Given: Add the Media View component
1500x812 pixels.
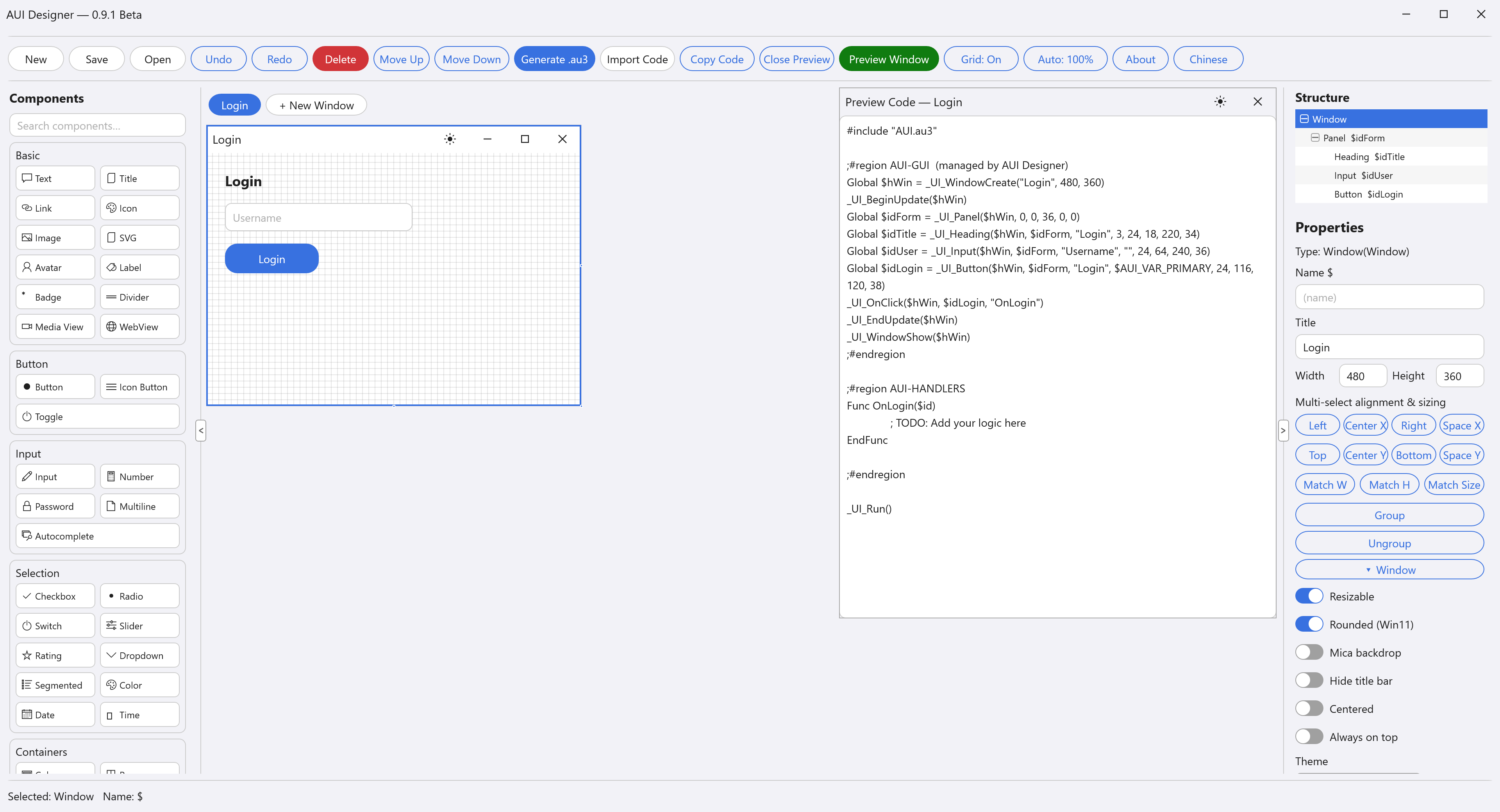Looking at the screenshot, I should [x=55, y=326].
